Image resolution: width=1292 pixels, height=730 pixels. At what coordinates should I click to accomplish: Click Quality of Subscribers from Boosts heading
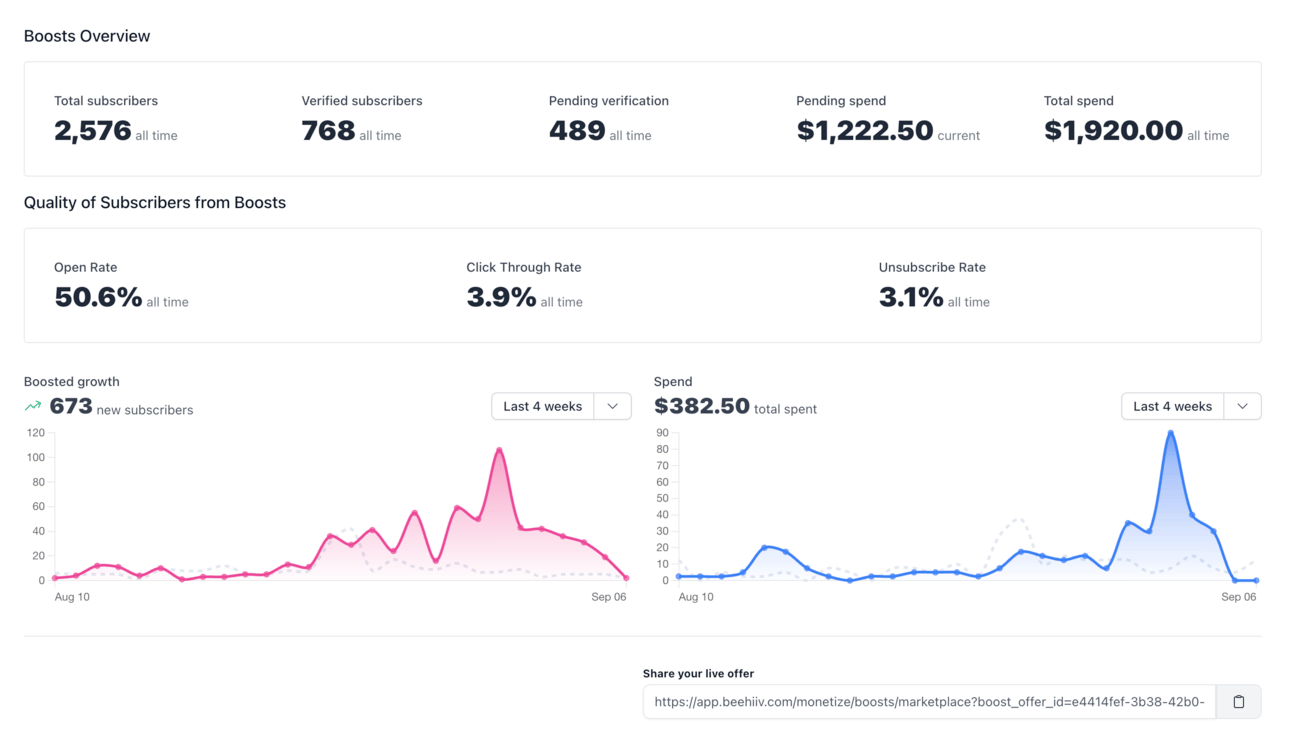point(155,203)
